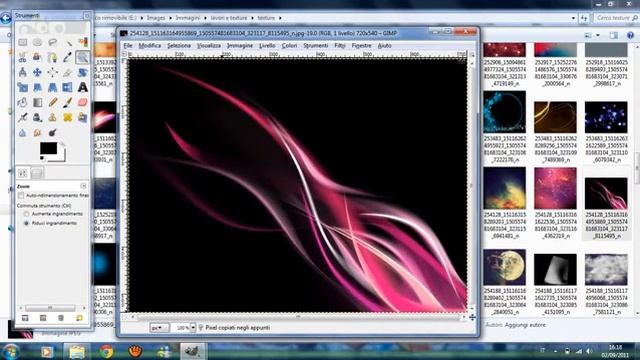This screenshot has height=360, width=640.
Task: Open the 100% zoom level dropdown
Action: pos(193,327)
